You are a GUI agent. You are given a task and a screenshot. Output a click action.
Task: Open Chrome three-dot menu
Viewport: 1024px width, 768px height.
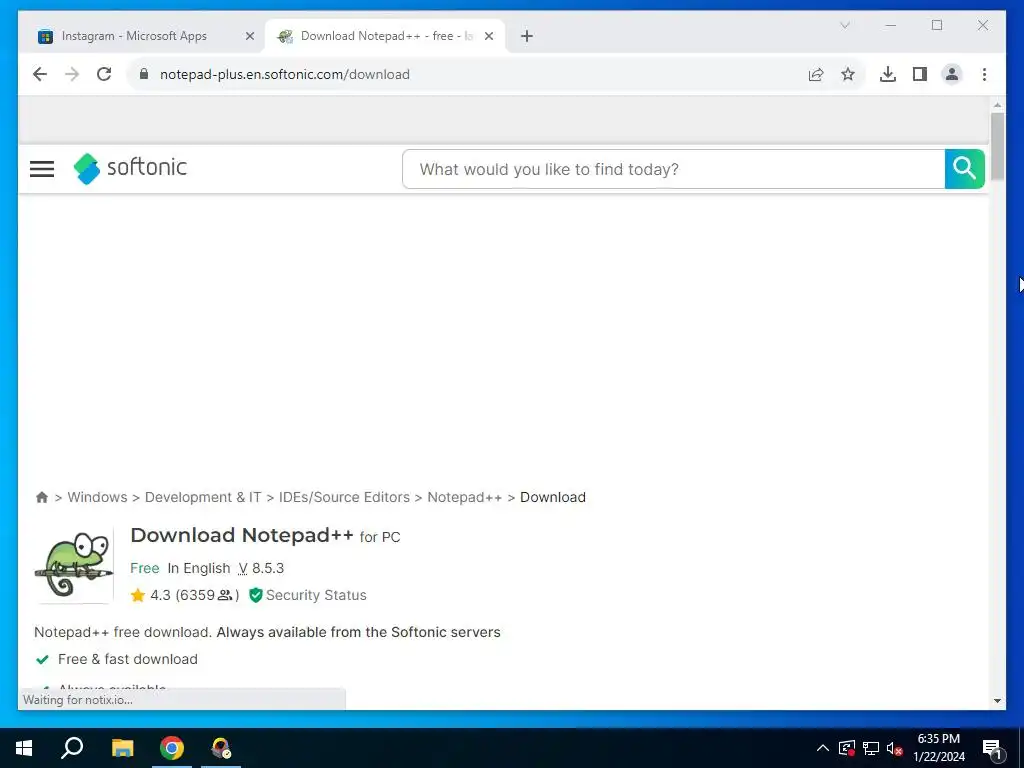coord(984,74)
